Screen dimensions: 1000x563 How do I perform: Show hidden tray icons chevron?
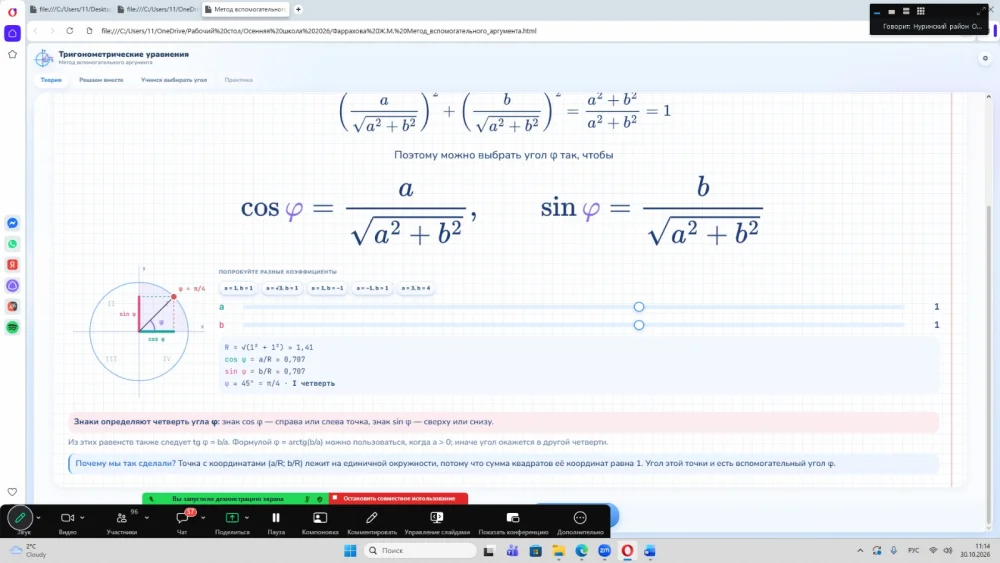click(860, 551)
